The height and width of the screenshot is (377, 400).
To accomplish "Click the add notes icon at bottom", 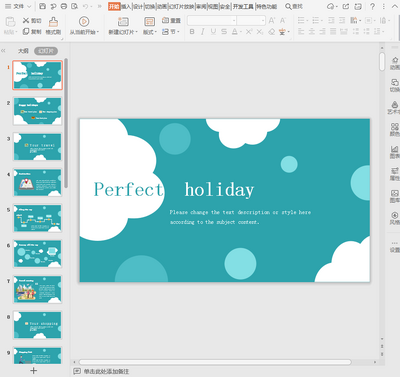I will tap(77, 371).
